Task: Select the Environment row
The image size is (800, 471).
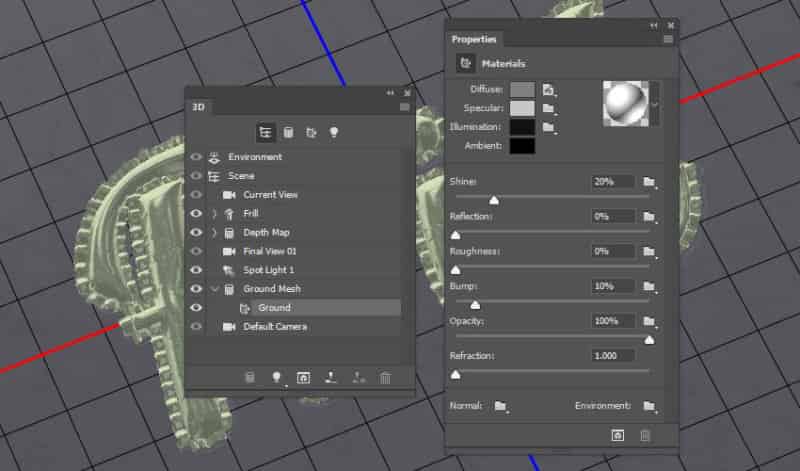Action: click(x=304, y=157)
